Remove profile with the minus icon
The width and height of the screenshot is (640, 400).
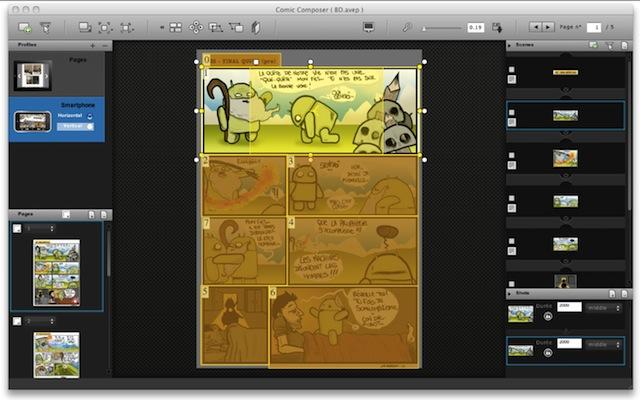pos(106,46)
